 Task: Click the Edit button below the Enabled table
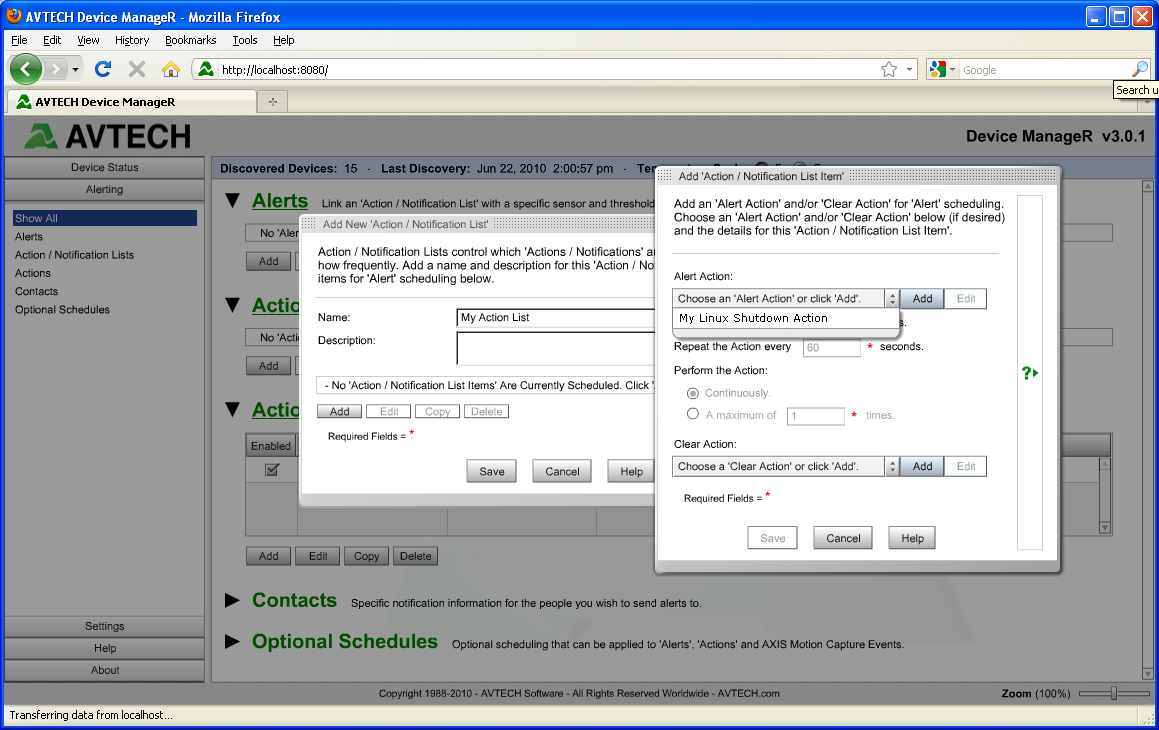[x=318, y=556]
